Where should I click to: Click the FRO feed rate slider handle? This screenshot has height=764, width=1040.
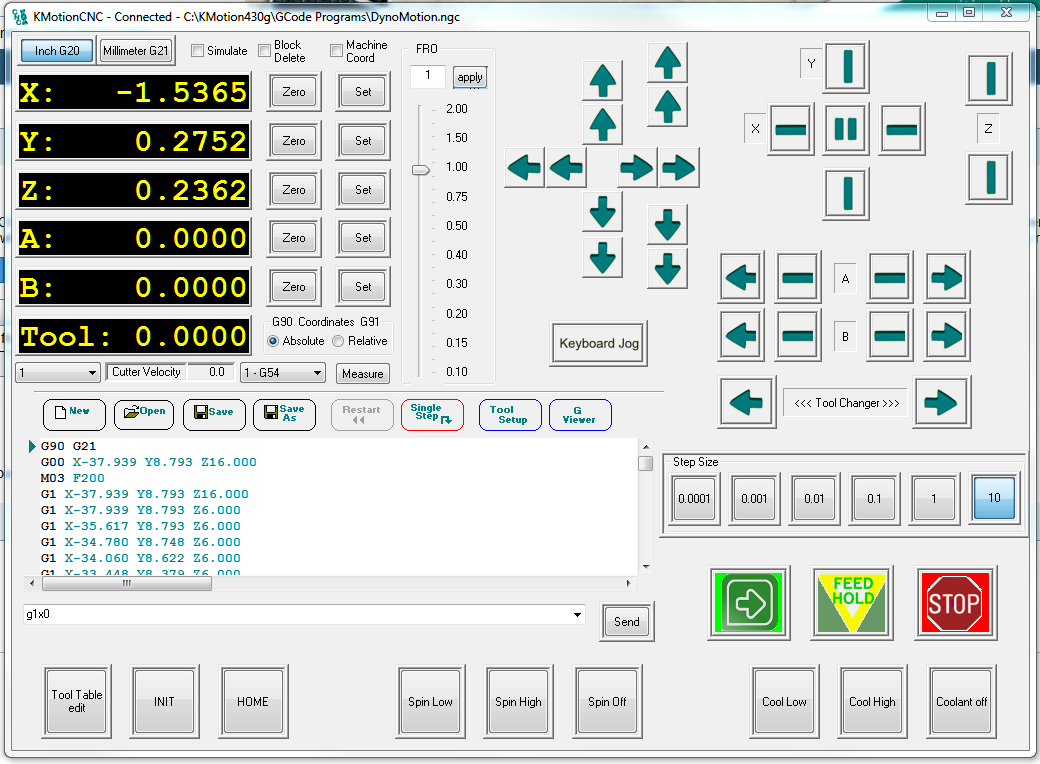421,170
